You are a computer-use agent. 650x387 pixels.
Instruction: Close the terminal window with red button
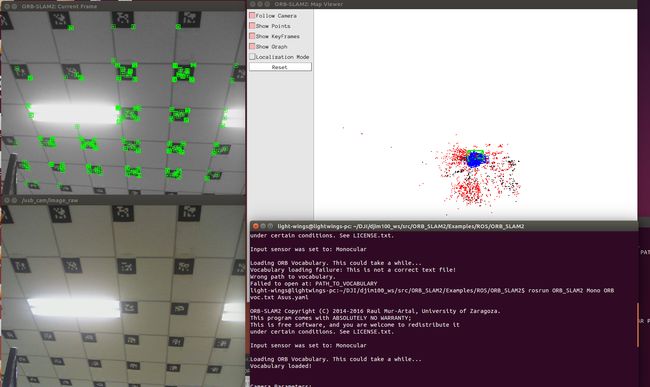click(x=255, y=226)
